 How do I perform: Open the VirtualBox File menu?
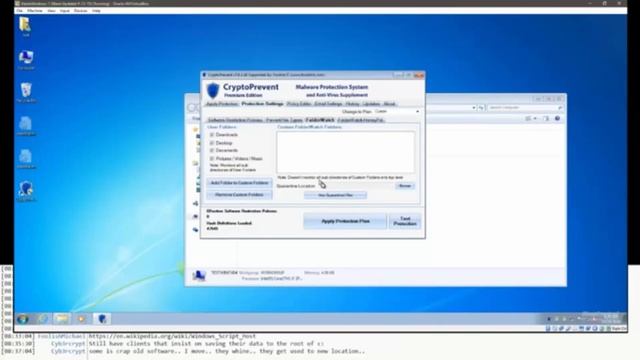(19, 11)
